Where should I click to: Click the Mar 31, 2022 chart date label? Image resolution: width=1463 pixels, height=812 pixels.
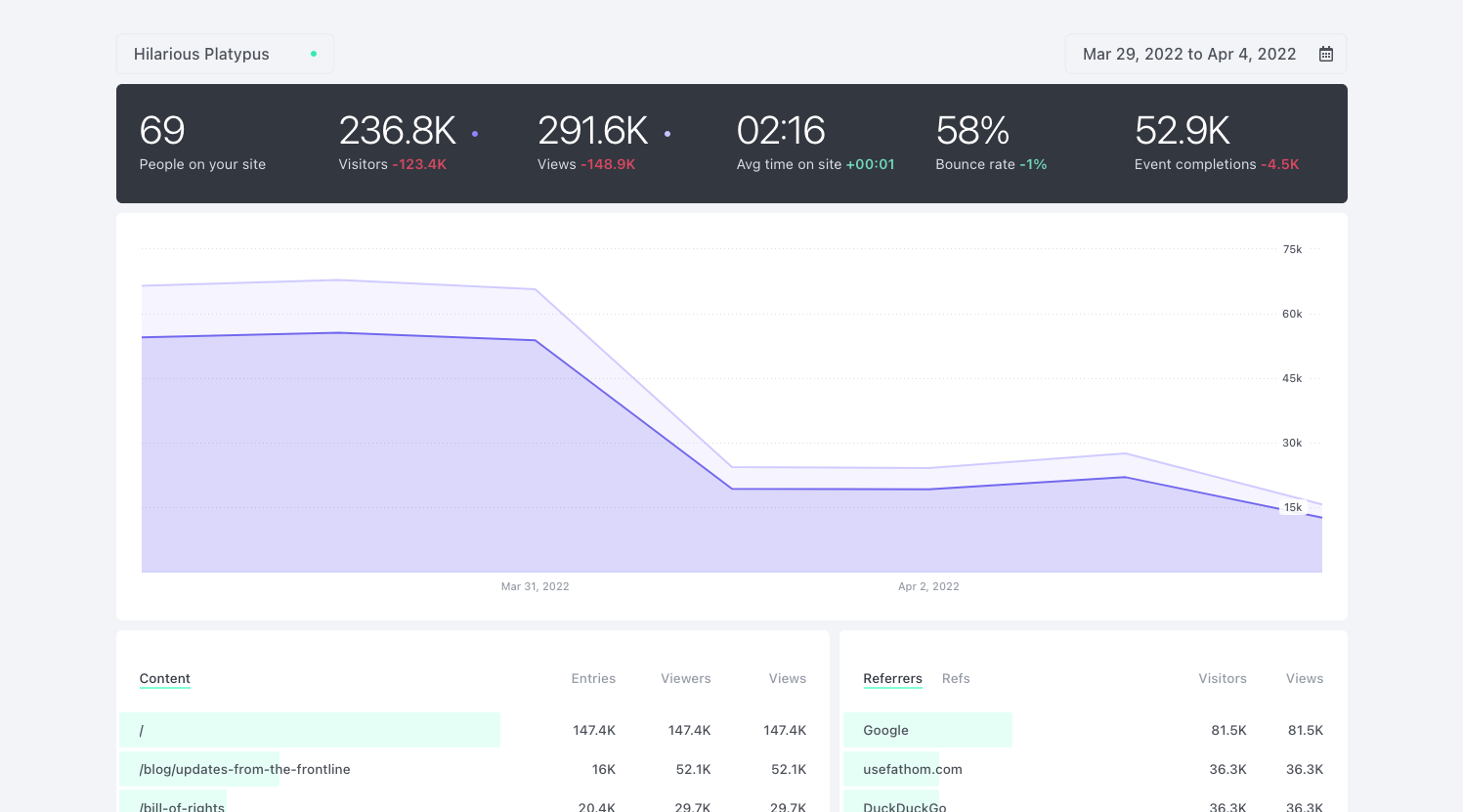pyautogui.click(x=535, y=586)
